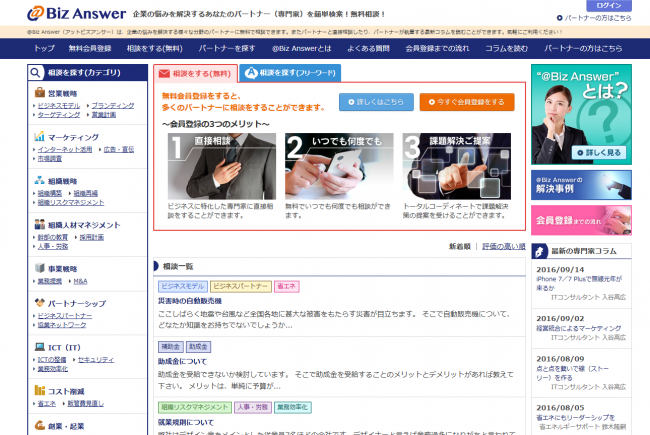Open the 災害時の自動販売機 consultation title
Viewport: 650px width, 435px height.
coord(190,301)
